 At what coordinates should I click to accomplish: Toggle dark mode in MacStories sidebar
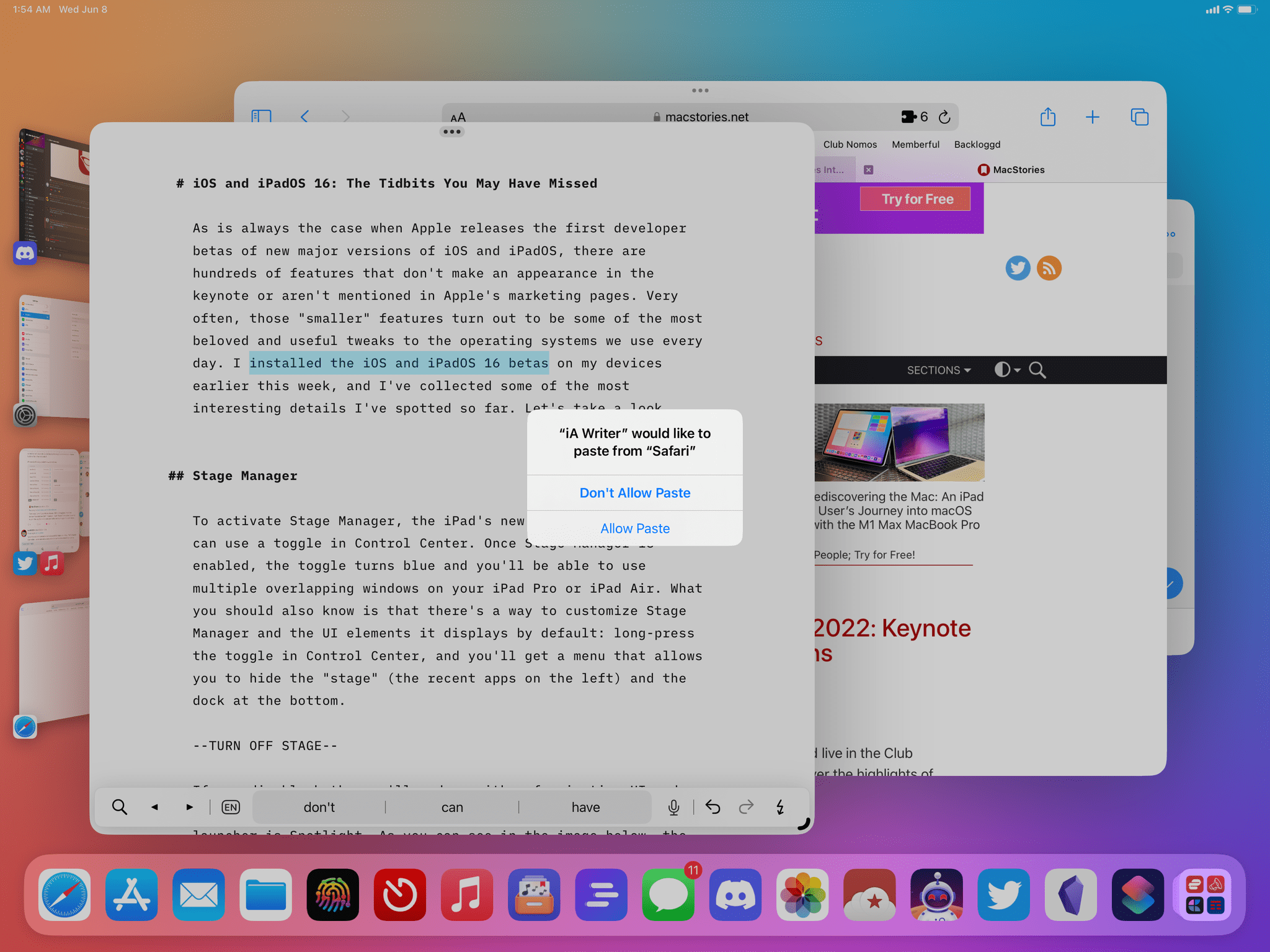point(1003,371)
